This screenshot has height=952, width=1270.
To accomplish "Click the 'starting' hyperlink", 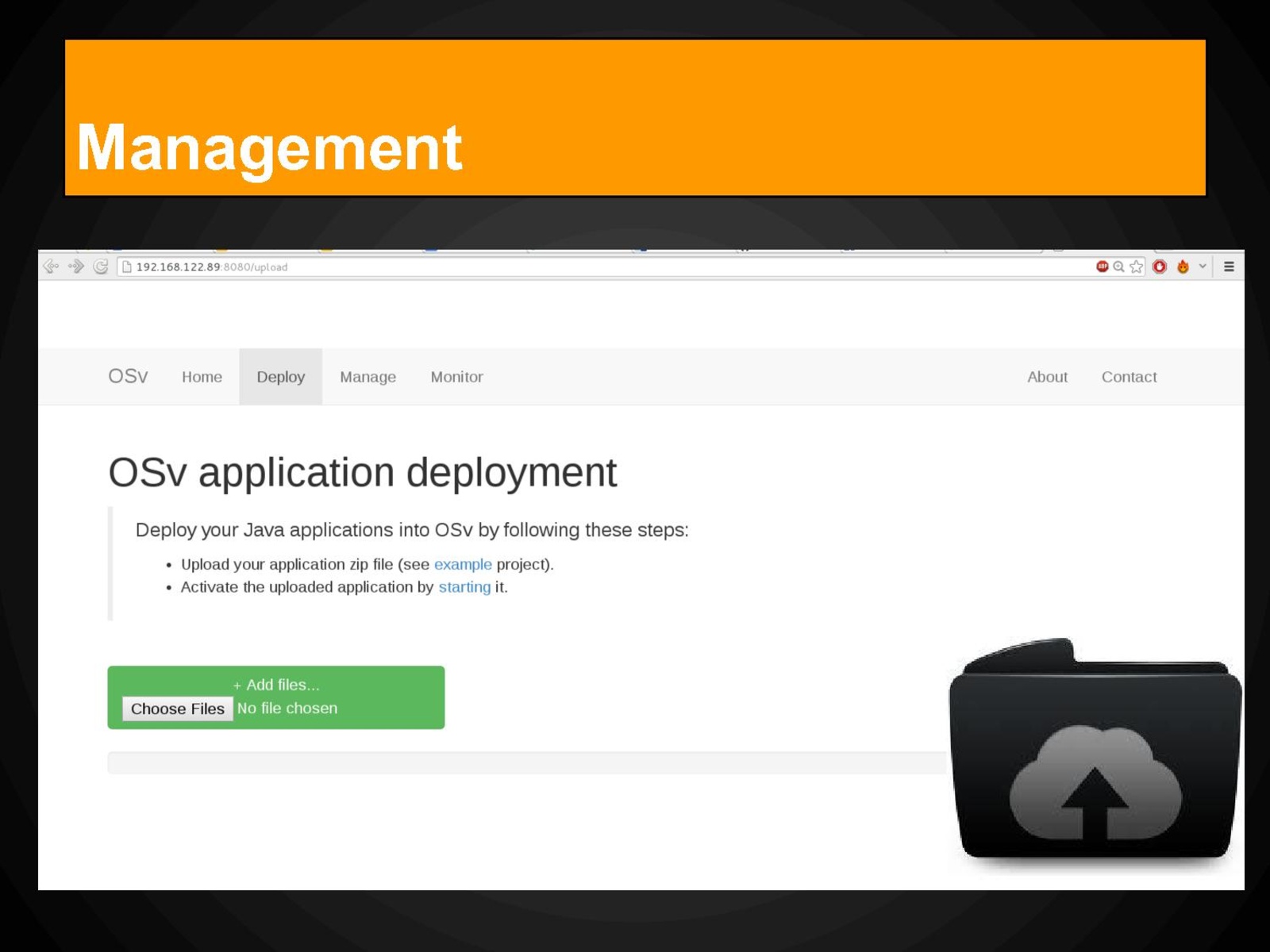I will point(464,587).
